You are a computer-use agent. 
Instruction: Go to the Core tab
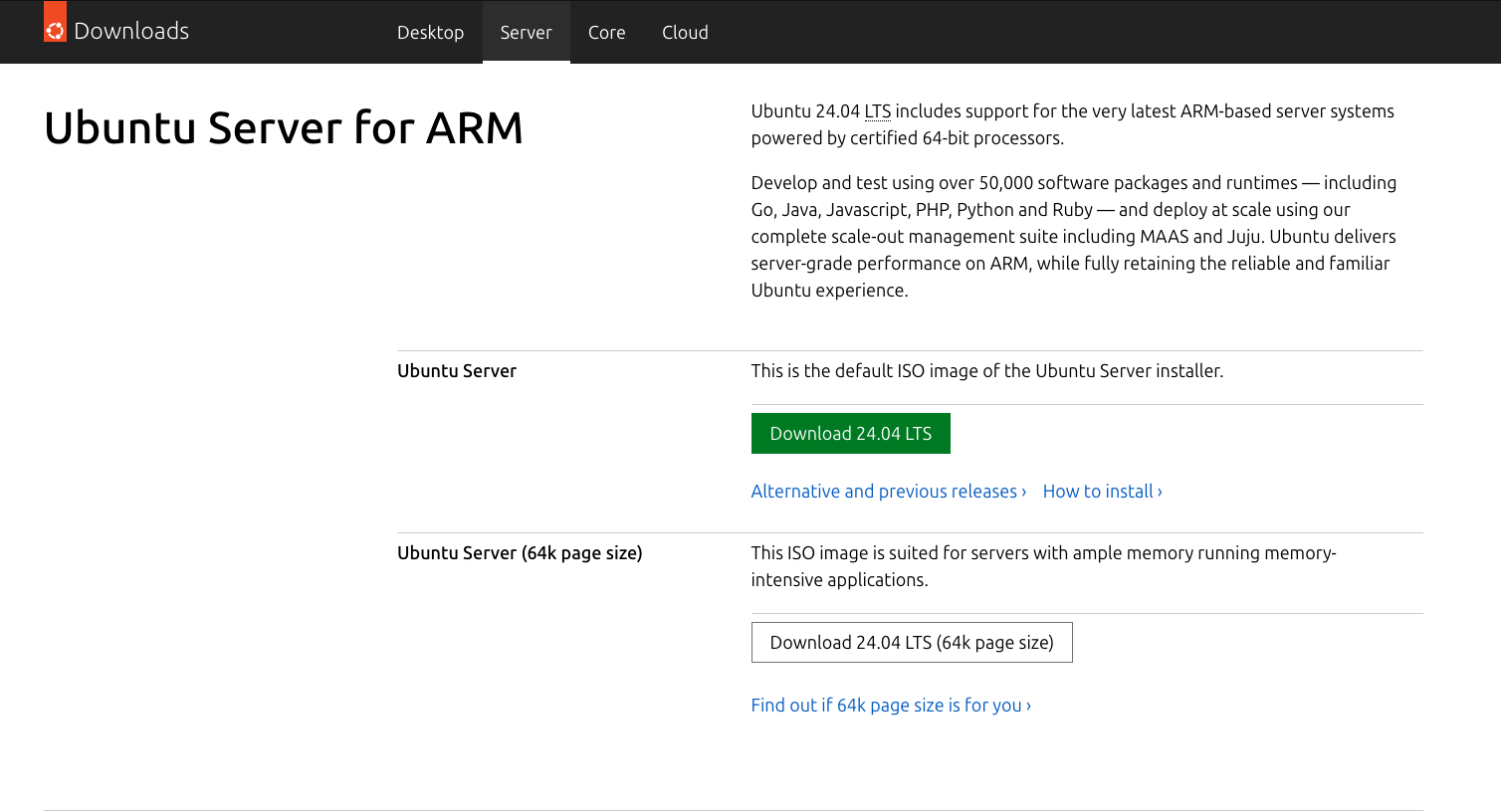click(x=606, y=32)
